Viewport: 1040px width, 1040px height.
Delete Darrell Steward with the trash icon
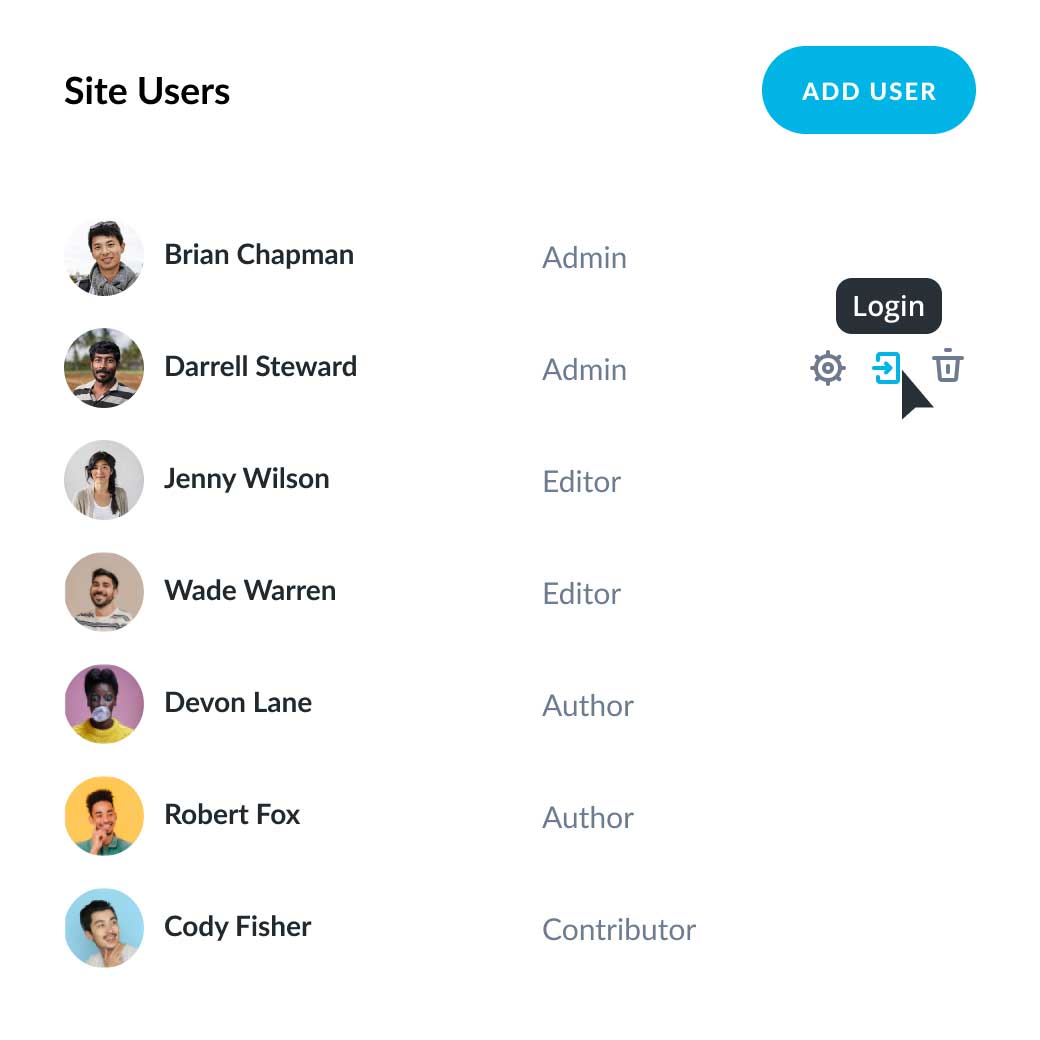click(948, 368)
